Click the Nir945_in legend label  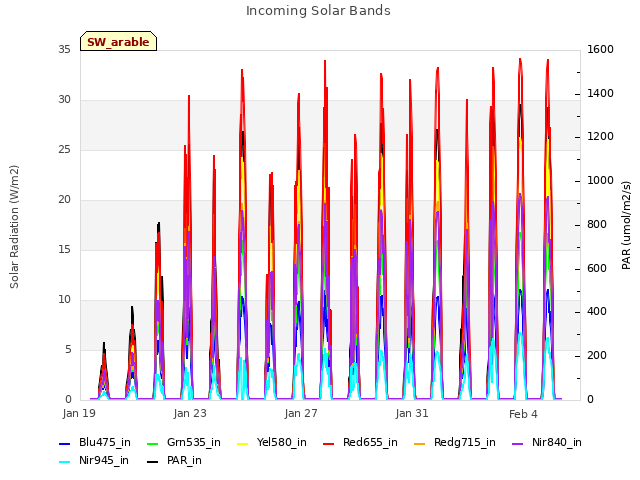tap(104, 460)
